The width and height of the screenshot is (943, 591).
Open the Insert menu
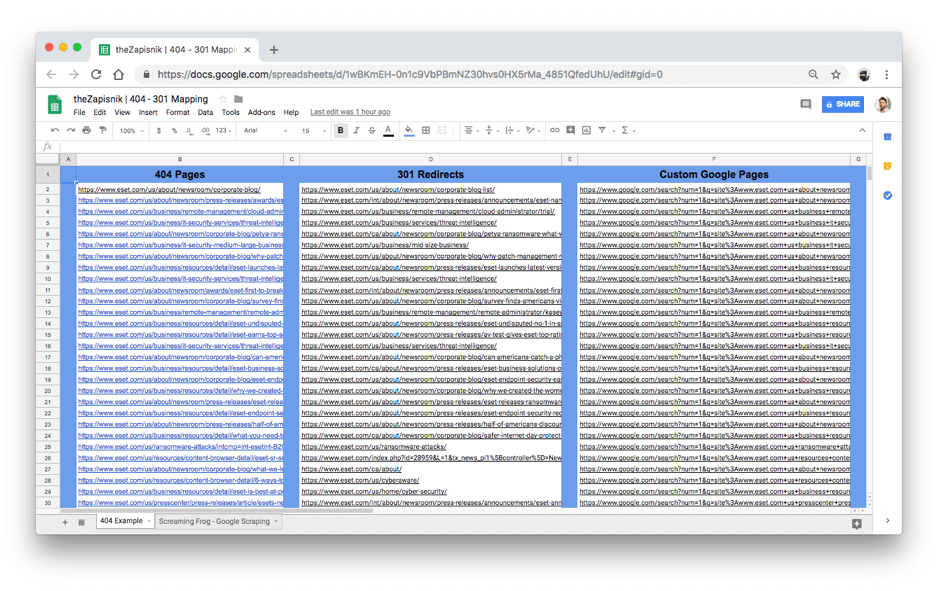tap(148, 112)
